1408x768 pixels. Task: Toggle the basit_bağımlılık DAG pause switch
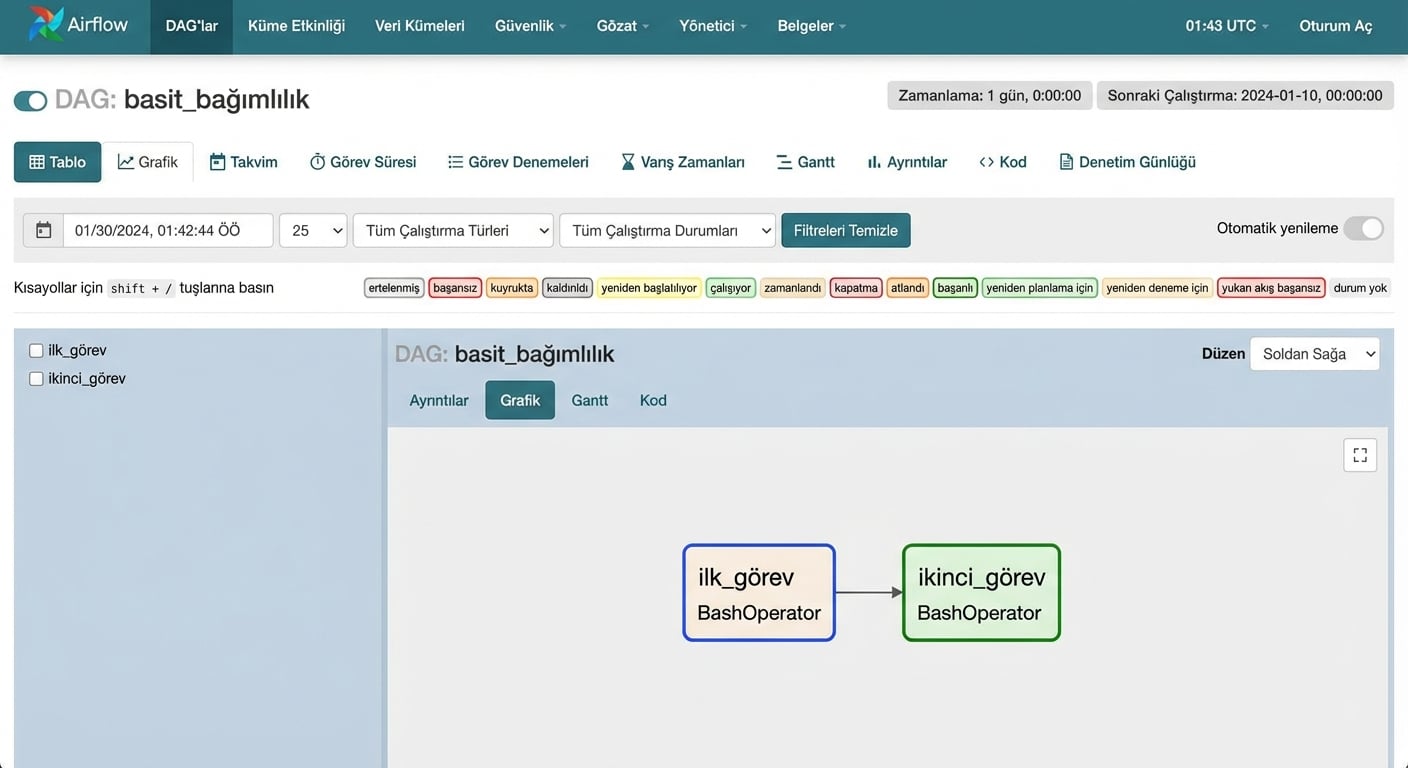click(x=30, y=101)
